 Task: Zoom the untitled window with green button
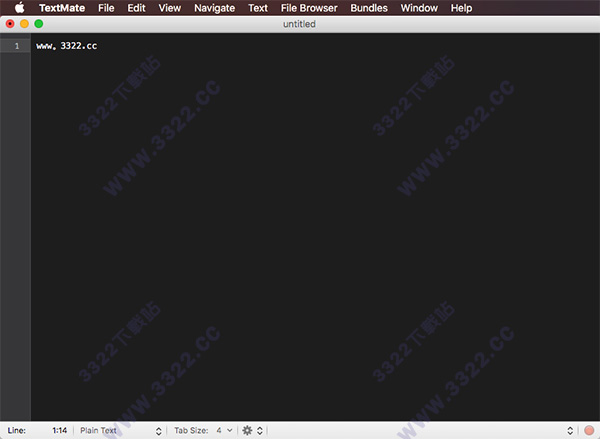tap(39, 24)
